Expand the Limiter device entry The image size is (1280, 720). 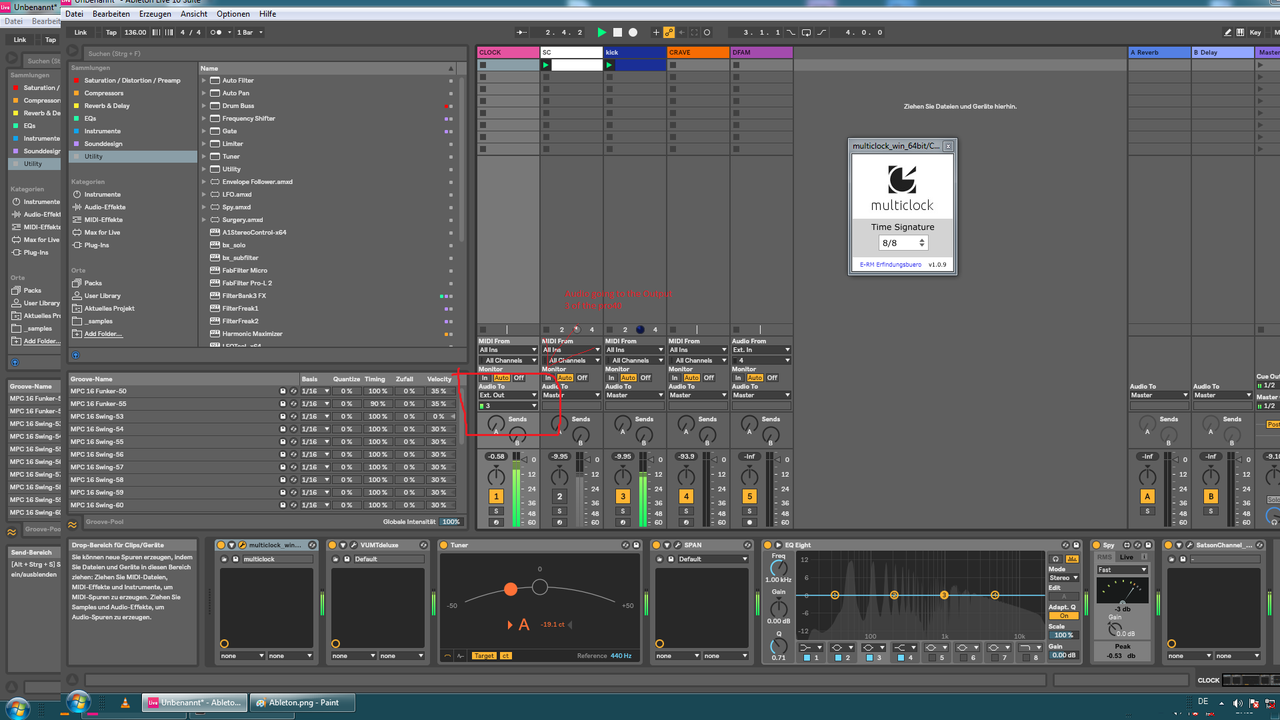coord(204,143)
